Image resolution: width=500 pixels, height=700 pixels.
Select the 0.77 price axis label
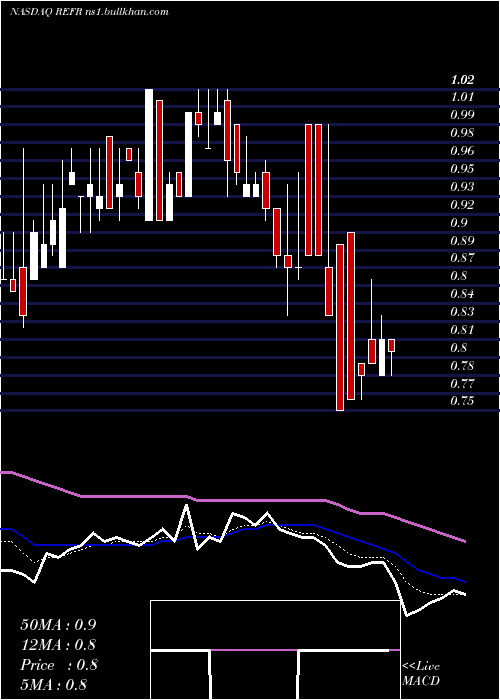tap(462, 383)
